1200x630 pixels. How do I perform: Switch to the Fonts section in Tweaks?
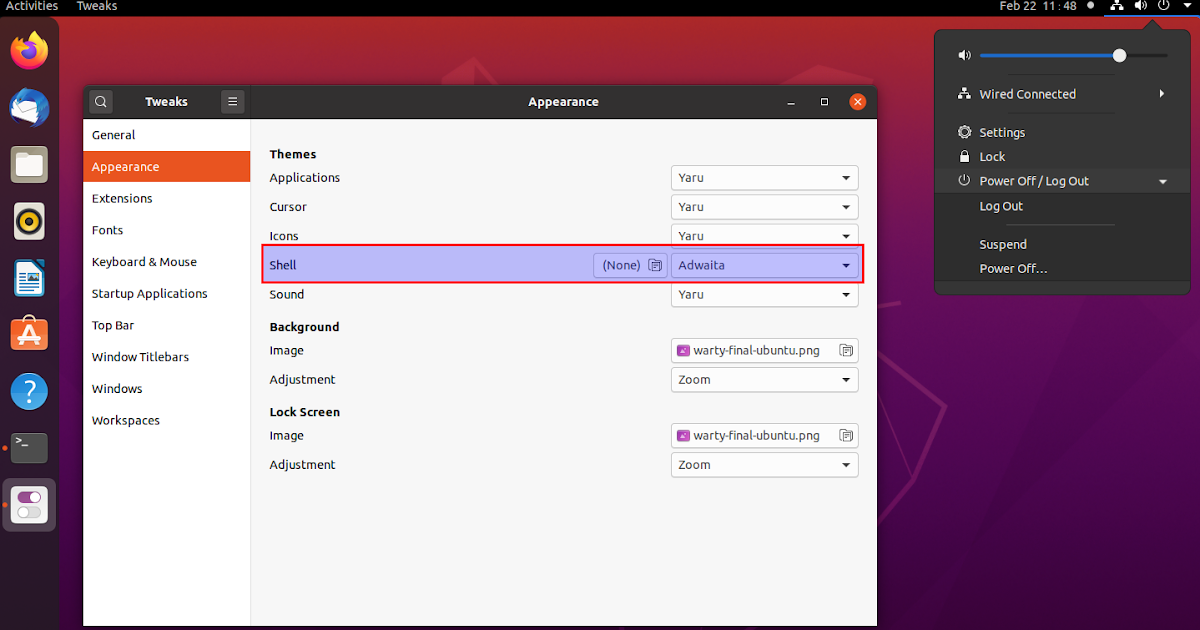coord(107,230)
